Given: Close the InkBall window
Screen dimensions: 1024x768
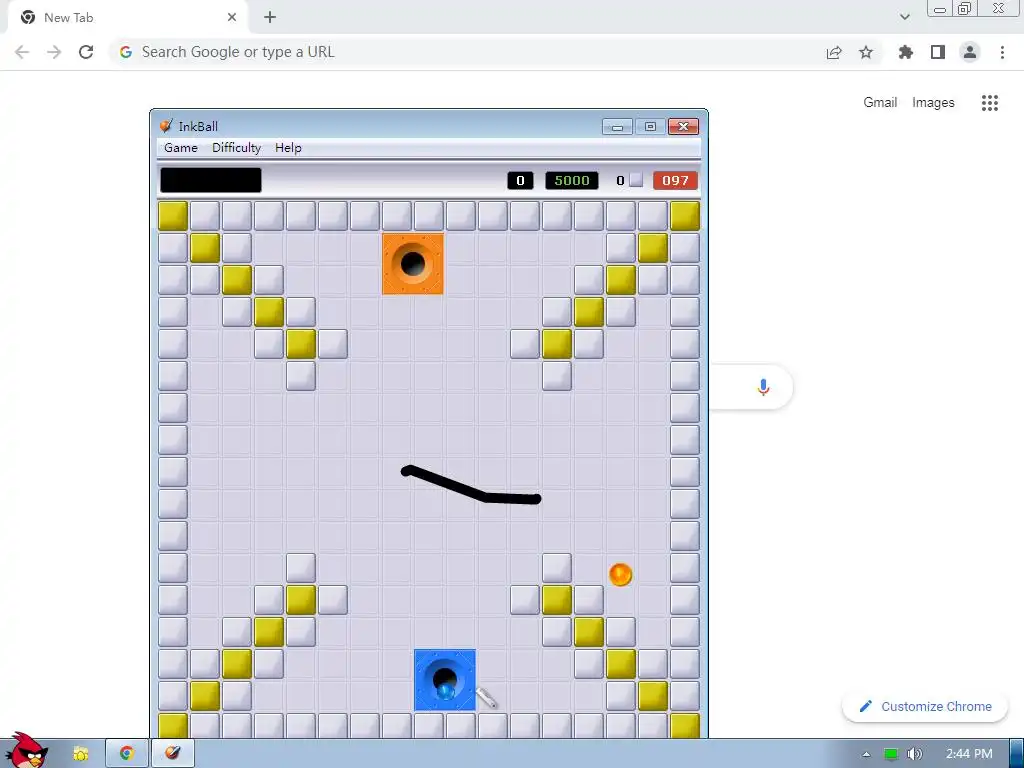Looking at the screenshot, I should tap(684, 126).
